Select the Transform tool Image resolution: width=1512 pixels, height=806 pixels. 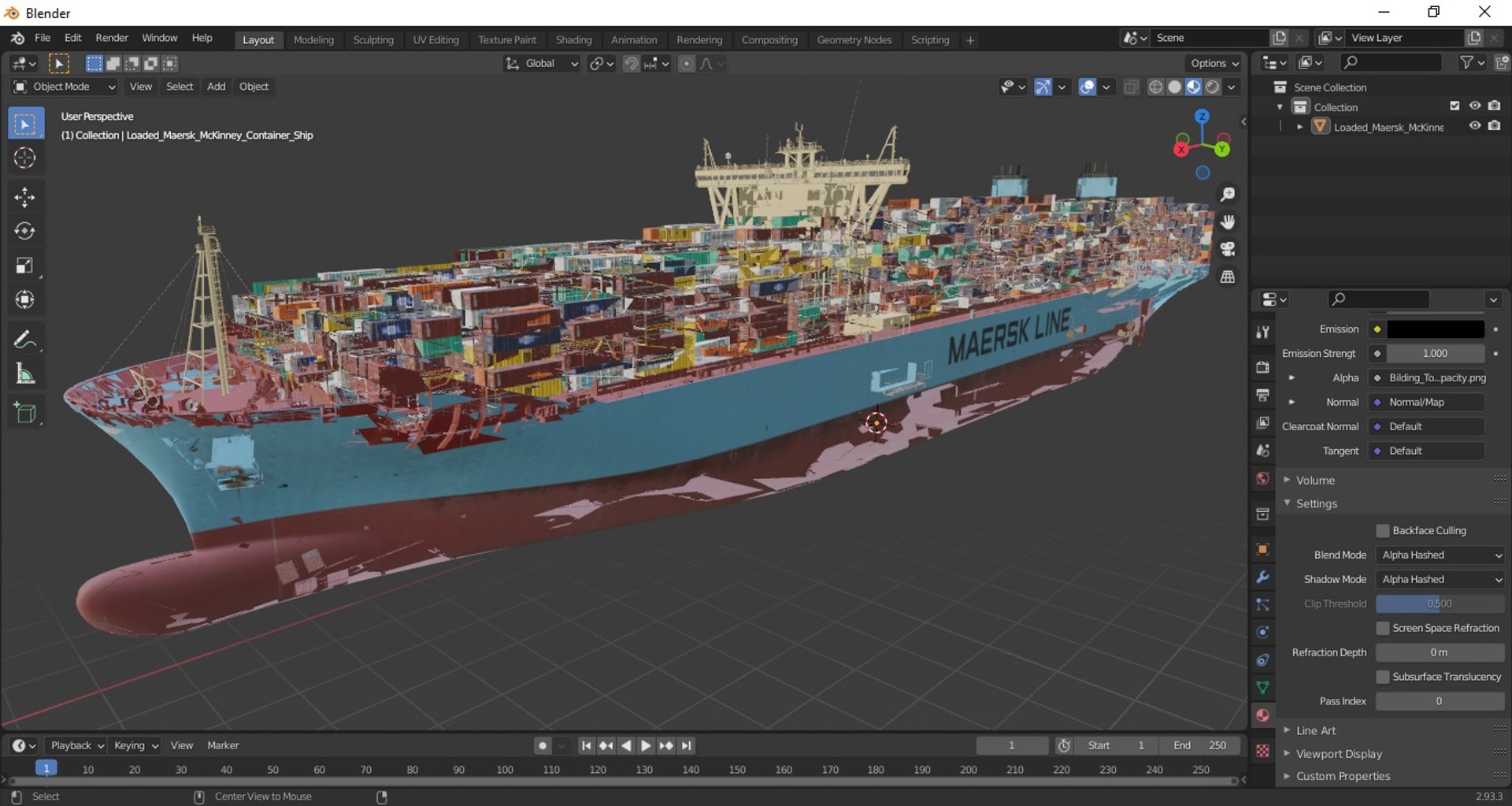click(x=25, y=299)
